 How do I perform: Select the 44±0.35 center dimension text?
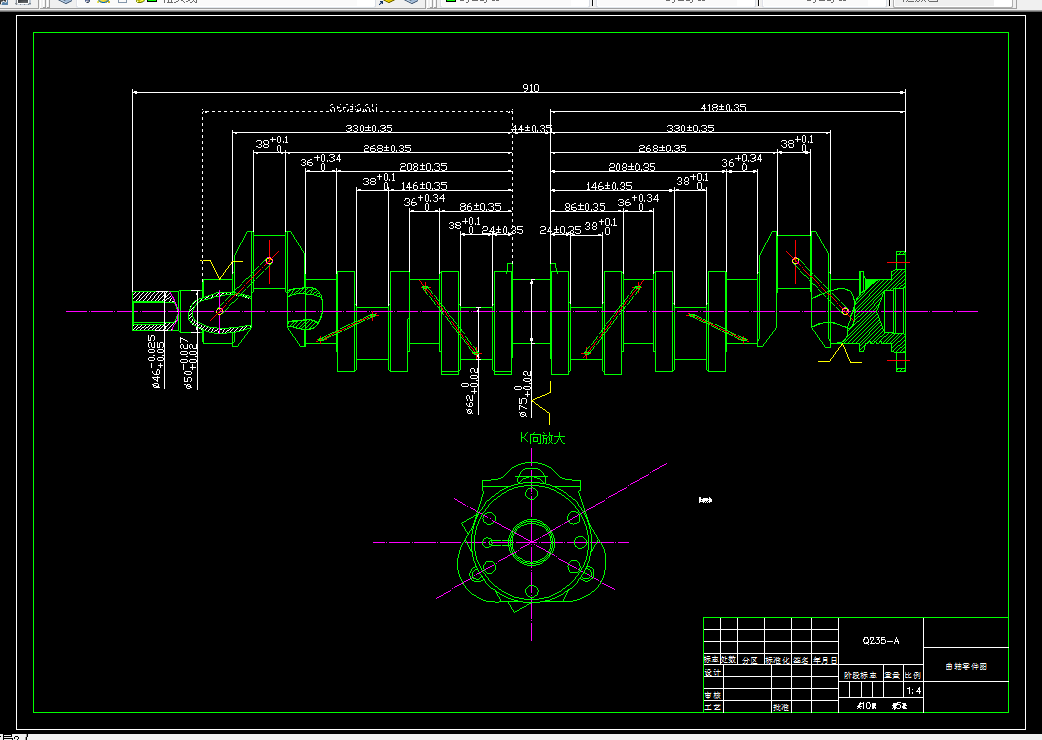pos(532,129)
